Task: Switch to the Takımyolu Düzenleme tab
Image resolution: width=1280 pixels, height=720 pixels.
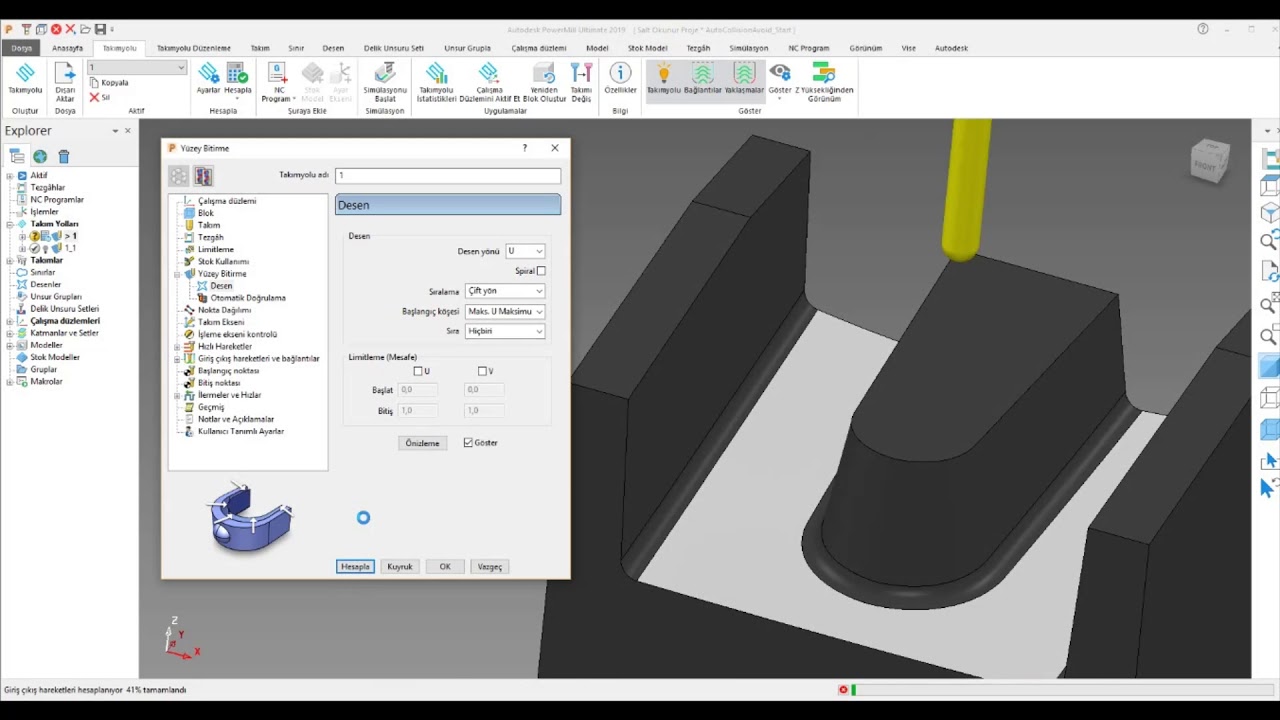Action: pyautogui.click(x=194, y=48)
